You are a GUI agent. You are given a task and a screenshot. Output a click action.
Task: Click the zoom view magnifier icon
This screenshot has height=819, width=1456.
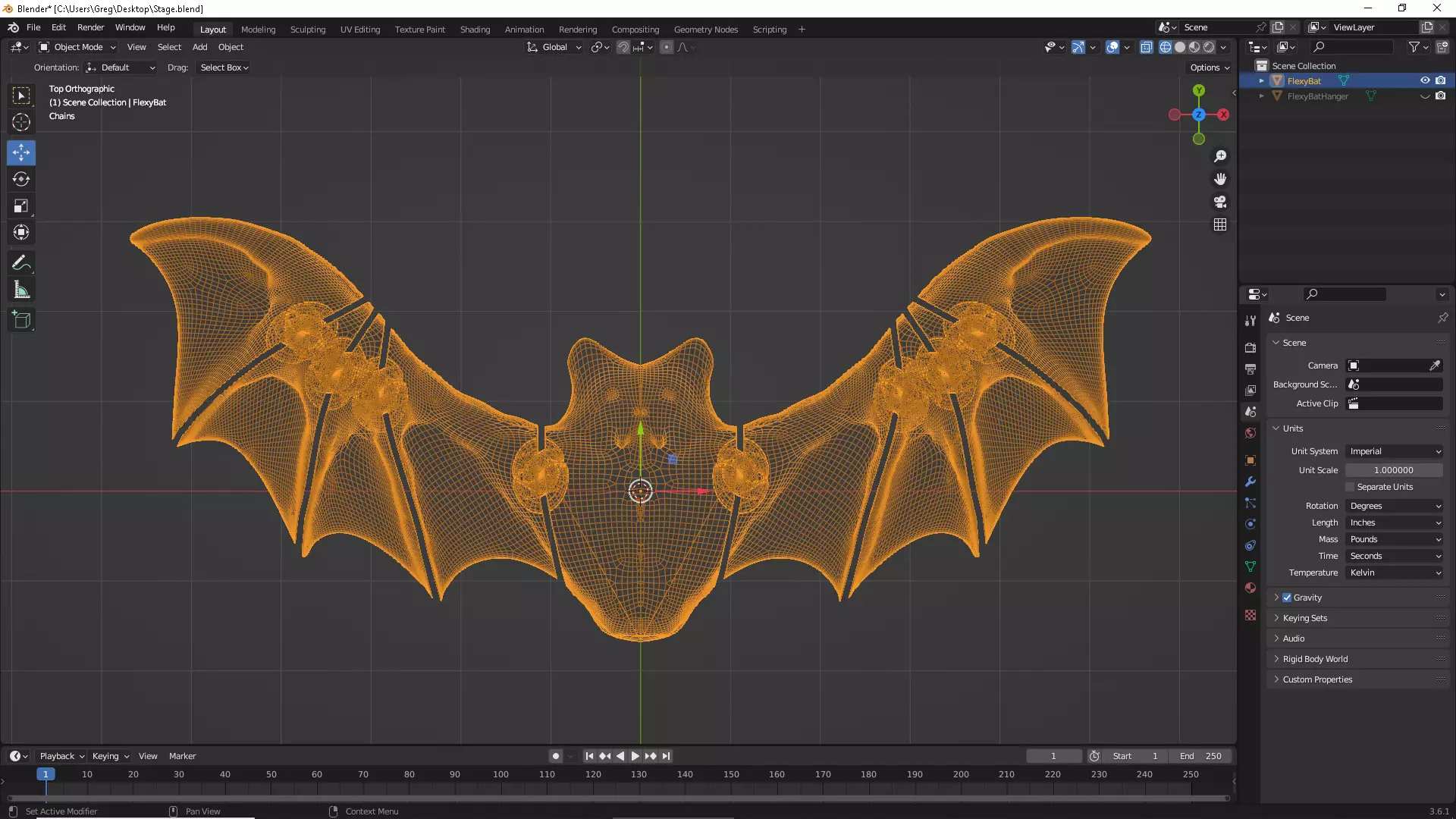coord(1220,156)
